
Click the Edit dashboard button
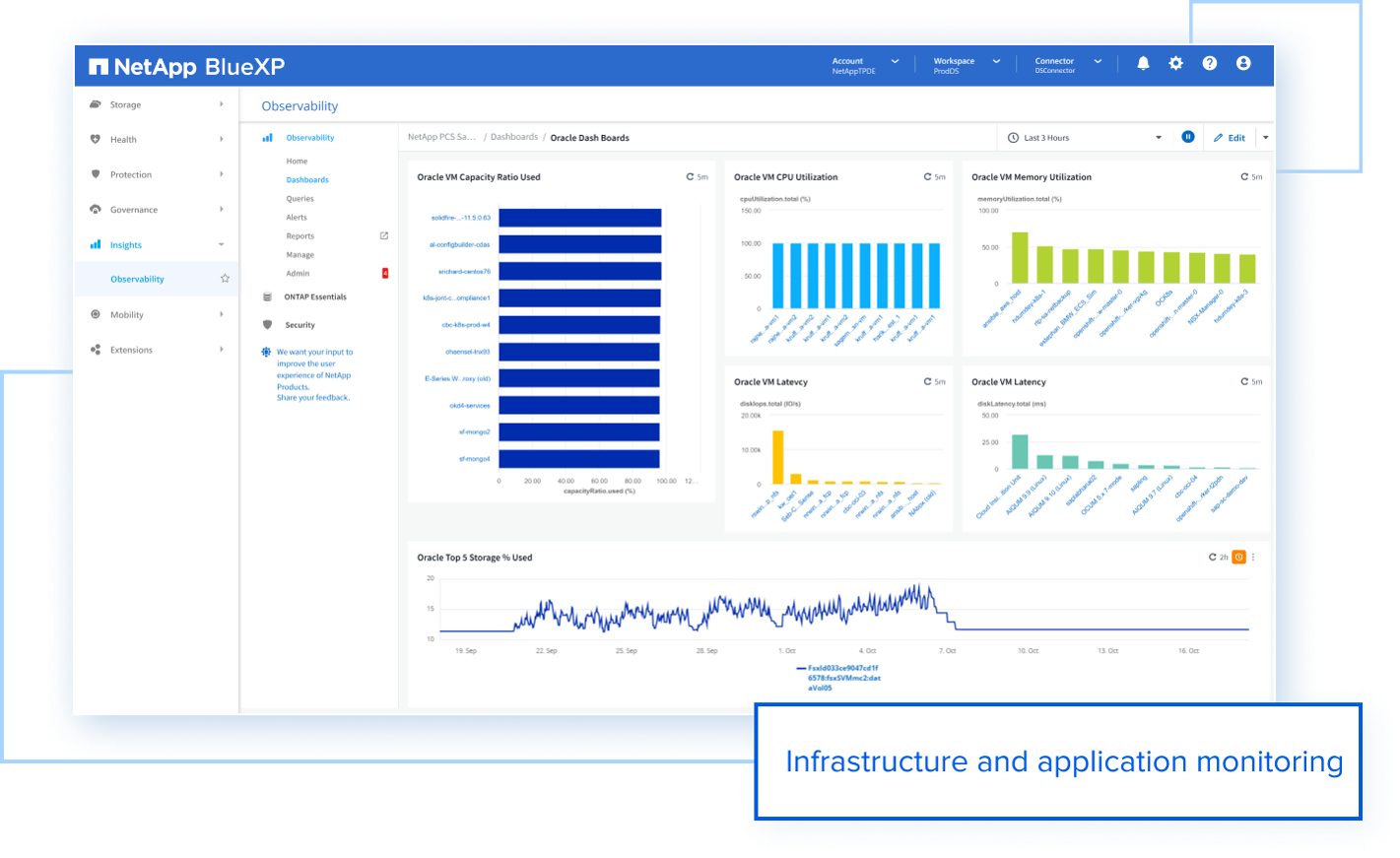click(1230, 137)
